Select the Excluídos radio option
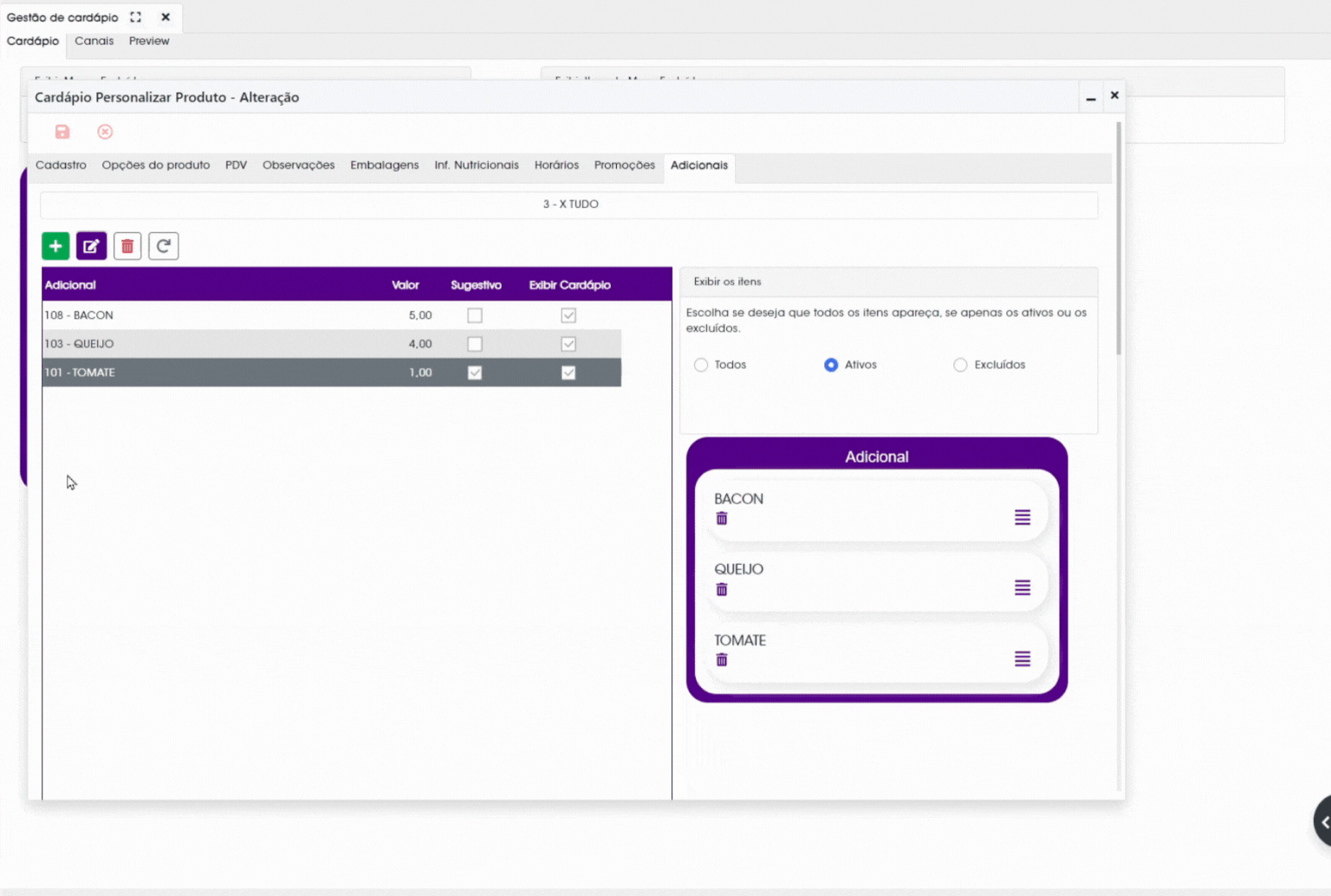This screenshot has width=1331, height=896. coord(960,365)
